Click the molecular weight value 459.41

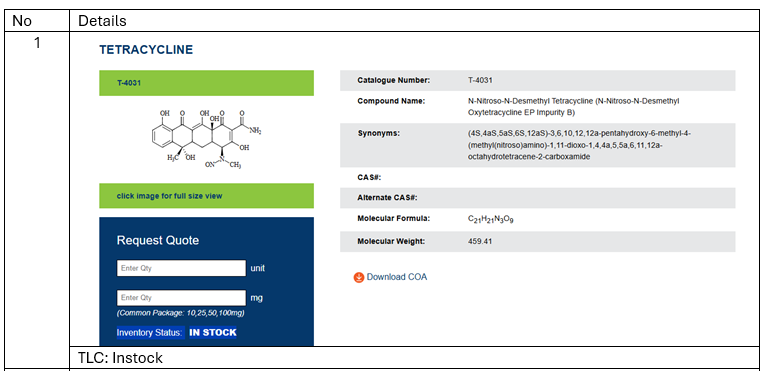click(x=480, y=241)
